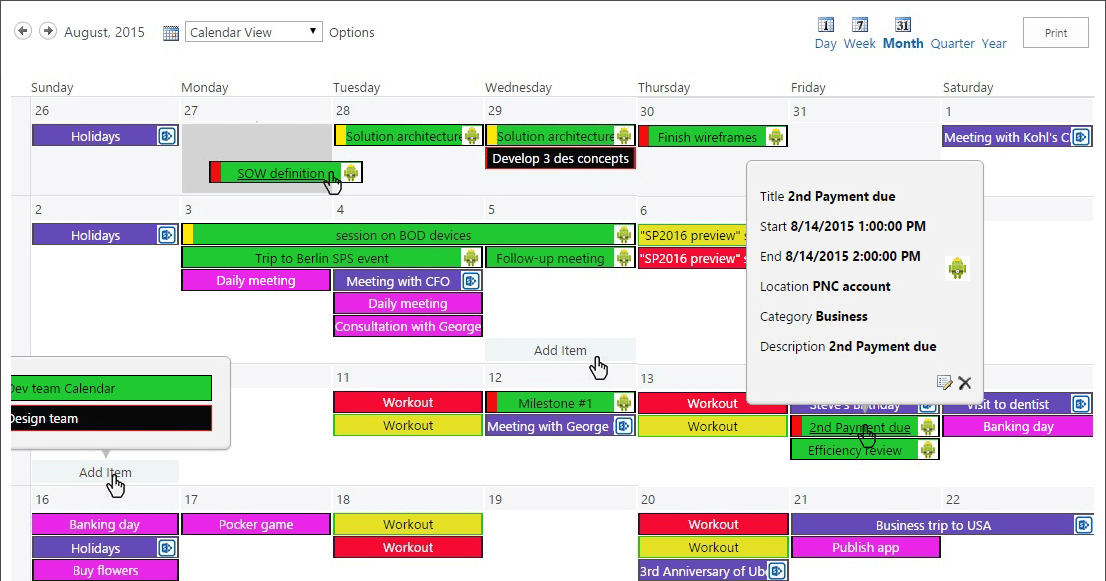
Task: Dismiss the 2nd Payment due tooltip
Action: (964, 382)
